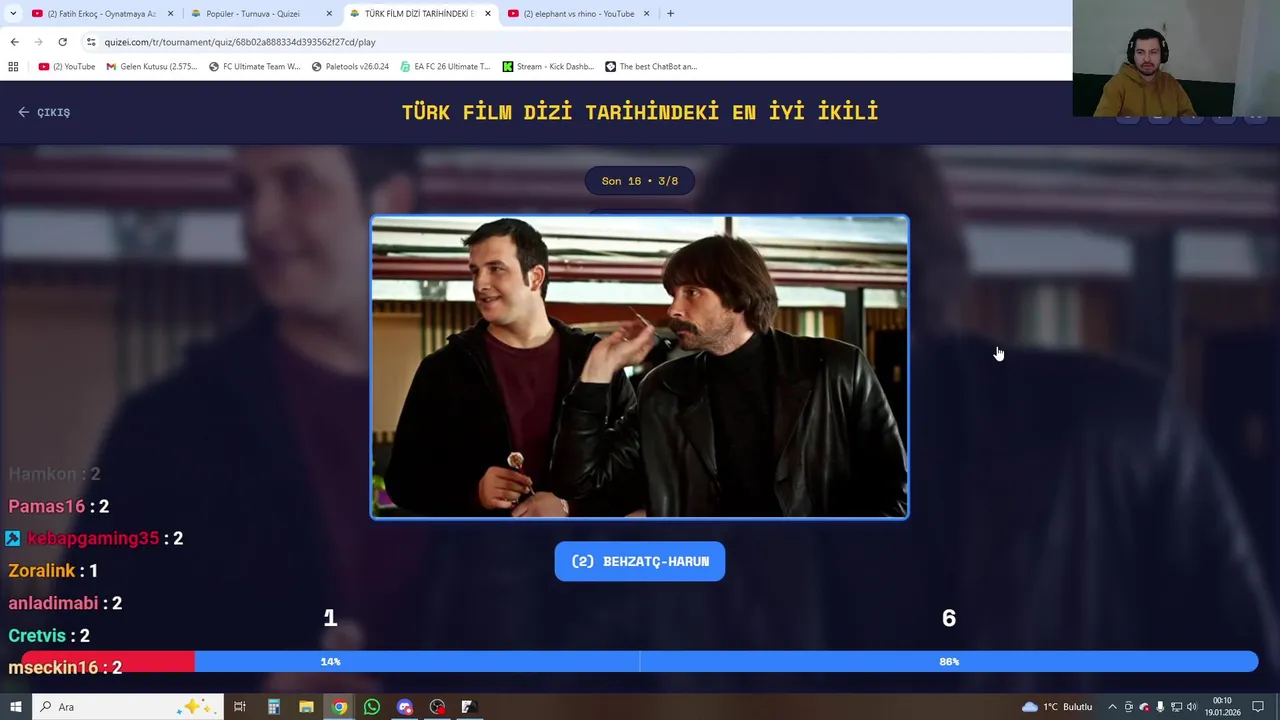This screenshot has width=1280, height=720.
Task: Open the Stream - Kick Dashboard bookmark
Action: pyautogui.click(x=548, y=67)
